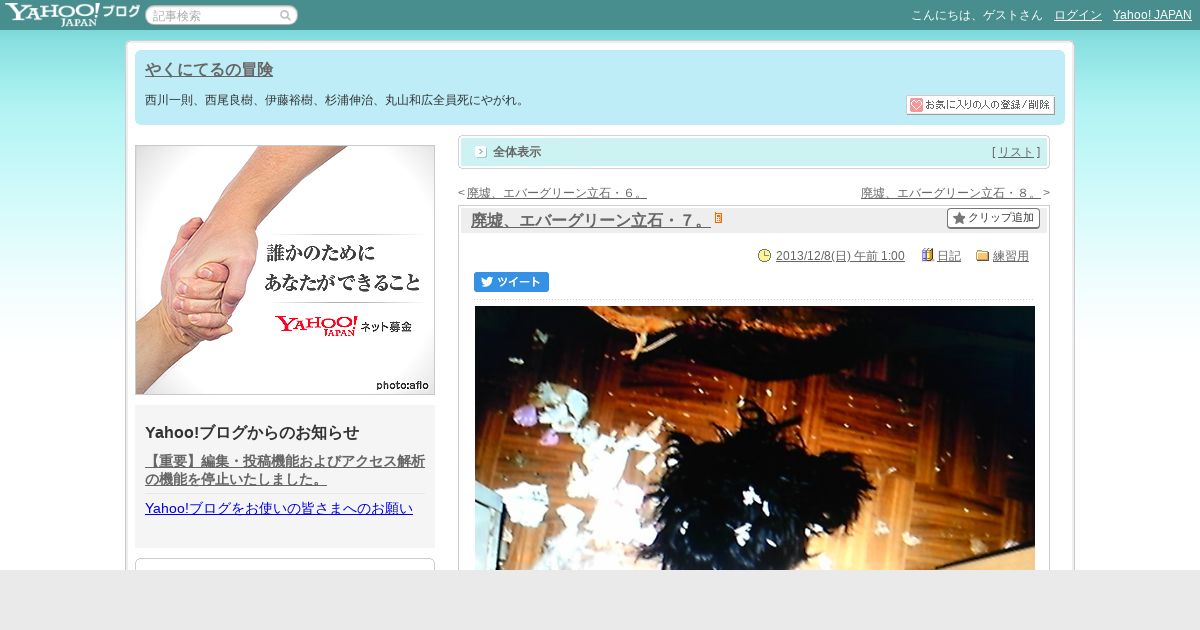The width and height of the screenshot is (1200, 630).
Task: Open the ログイン link
Action: tap(1078, 15)
